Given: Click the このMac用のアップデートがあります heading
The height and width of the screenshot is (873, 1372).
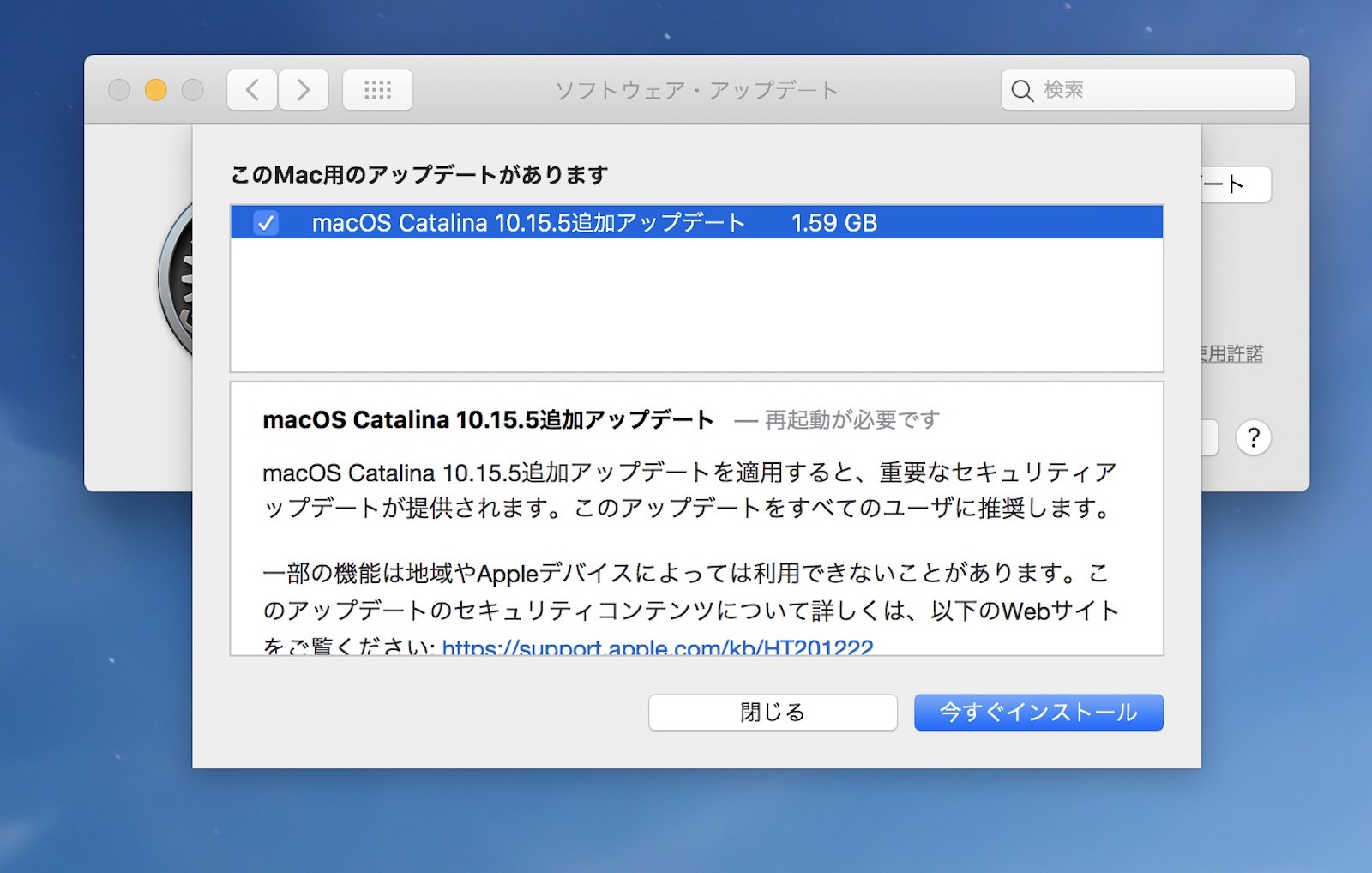Looking at the screenshot, I should (x=419, y=175).
